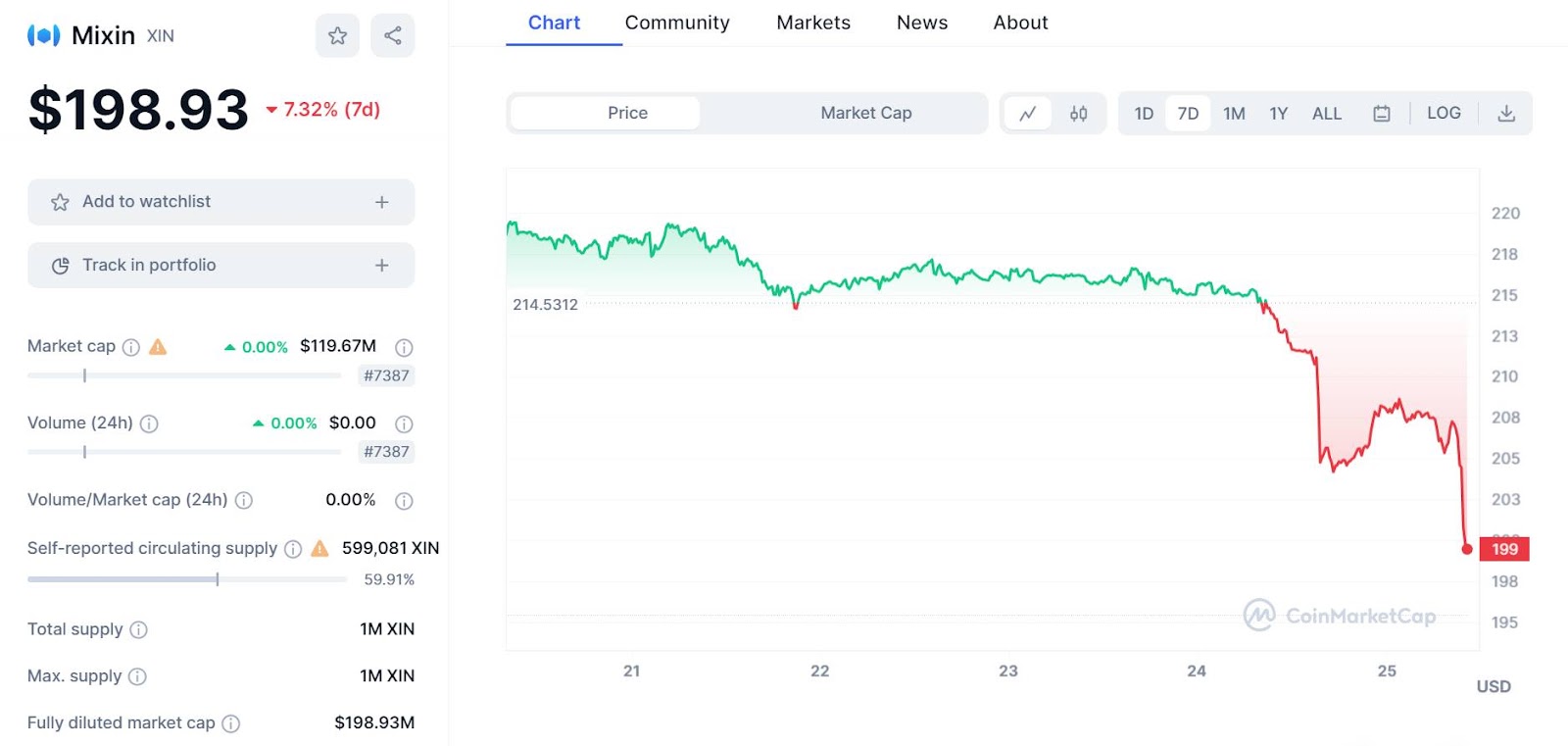Set chart range to 1D
The width and height of the screenshot is (1568, 746).
[x=1144, y=114]
